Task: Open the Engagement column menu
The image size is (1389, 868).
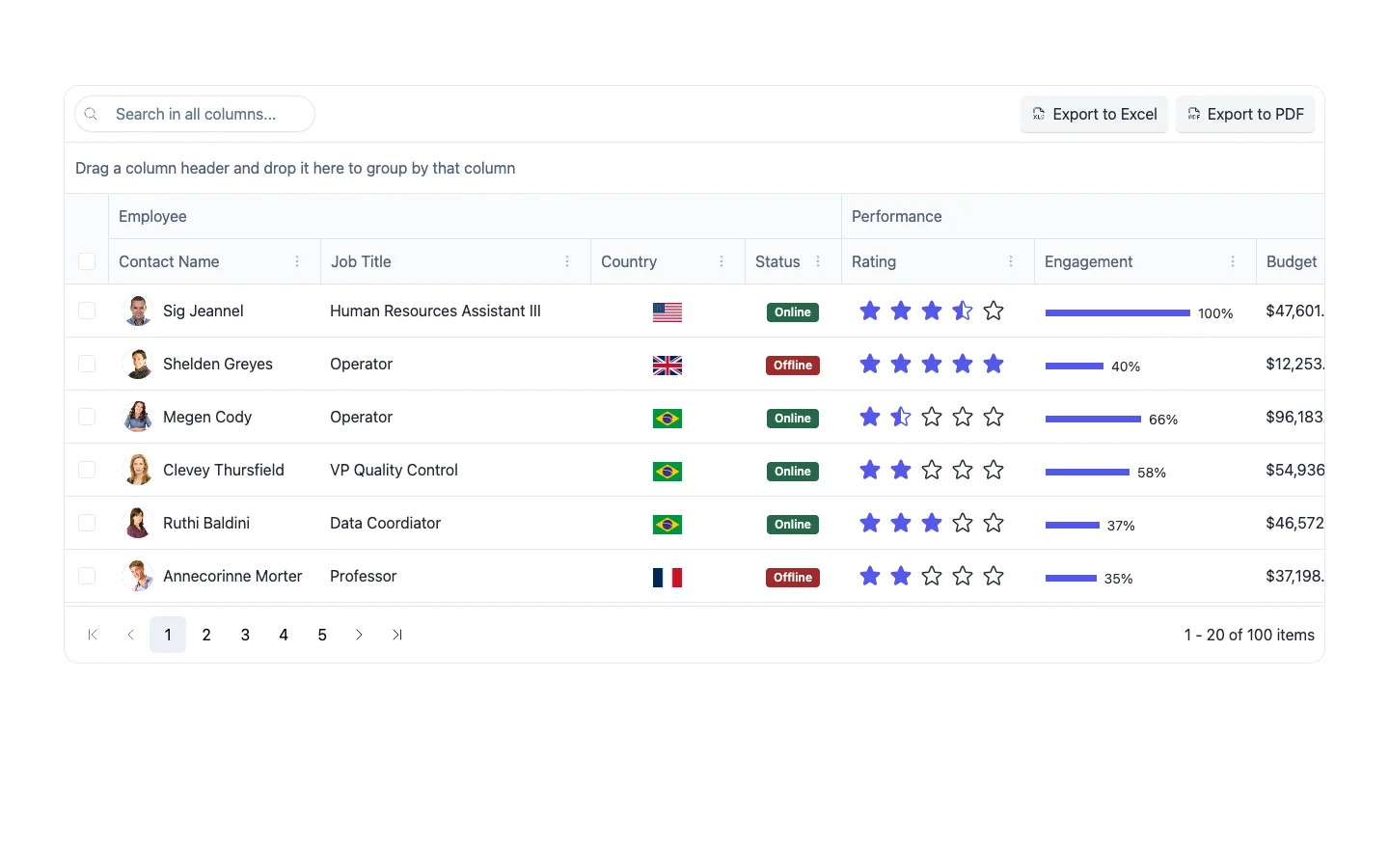Action: 1233,261
